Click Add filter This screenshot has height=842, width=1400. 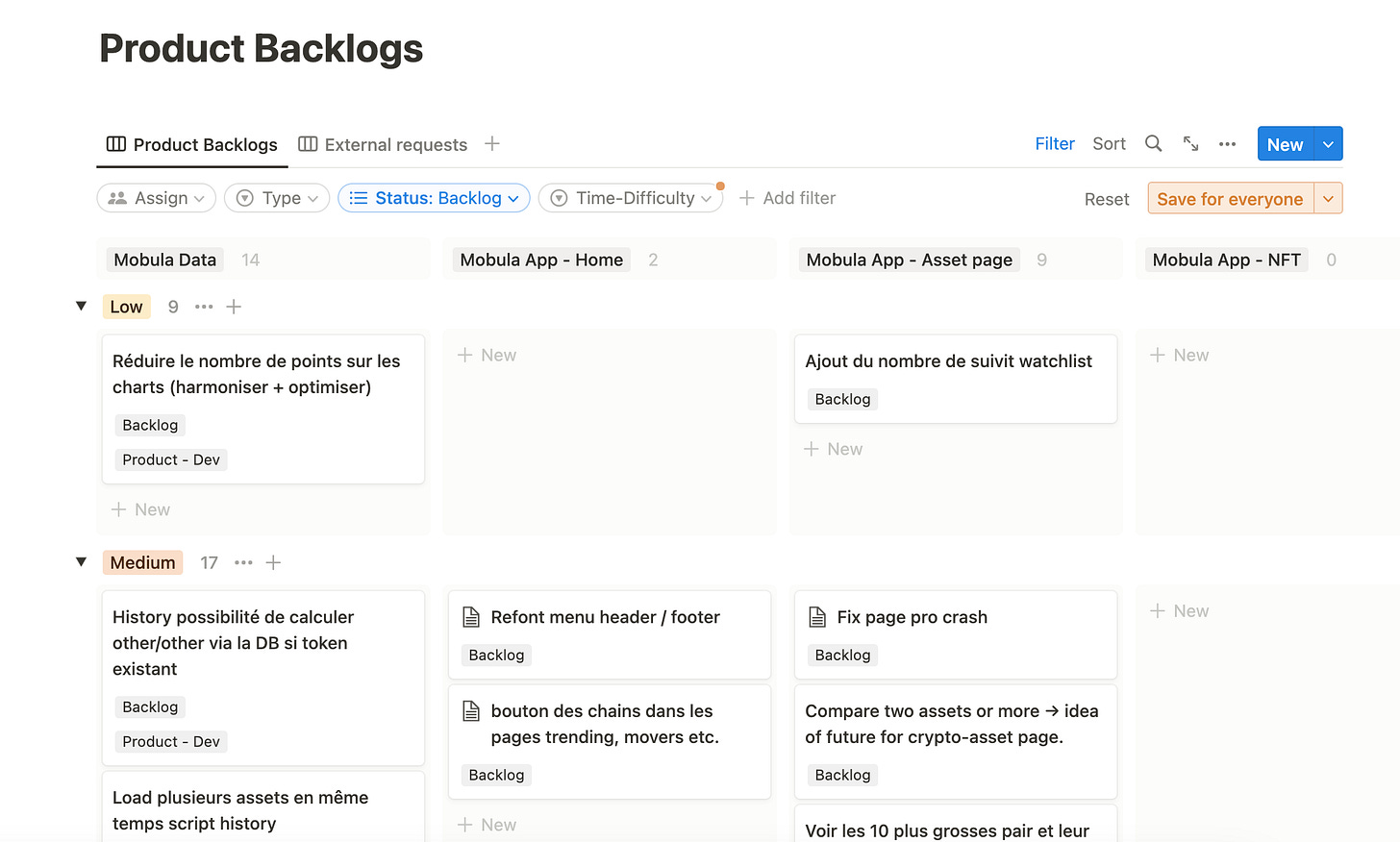(787, 198)
